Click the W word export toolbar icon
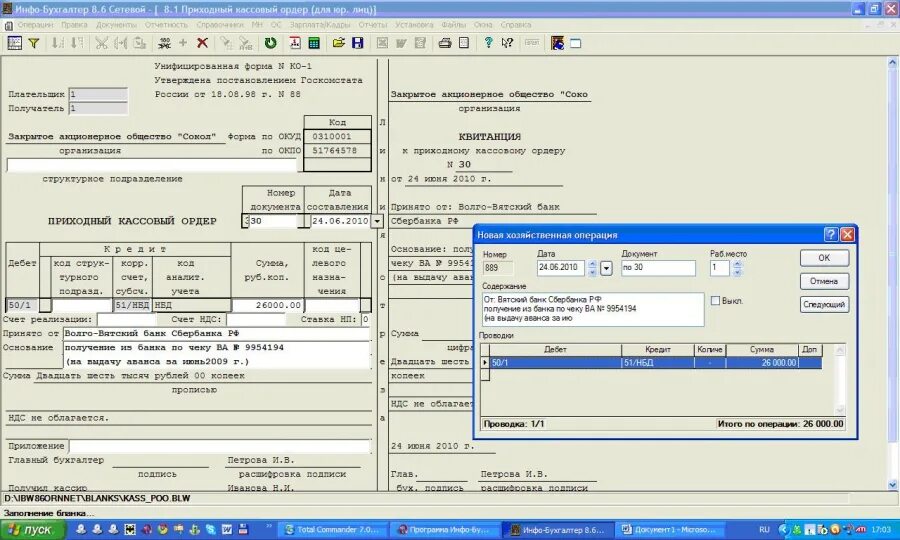 pyautogui.click(x=401, y=43)
